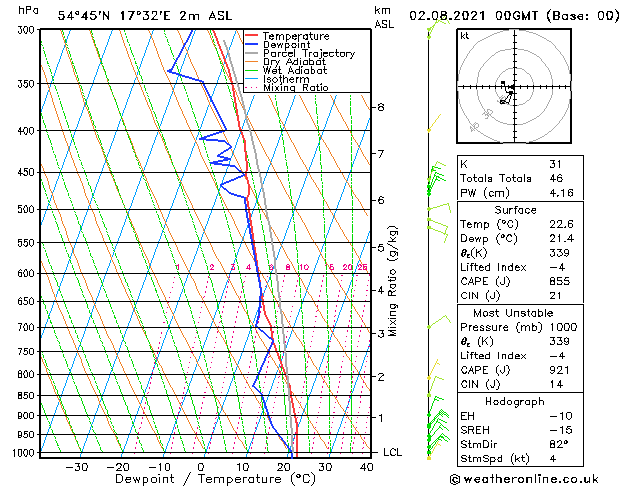Click the kt label in hodograph
This screenshot has height=486, width=629.
(x=464, y=36)
